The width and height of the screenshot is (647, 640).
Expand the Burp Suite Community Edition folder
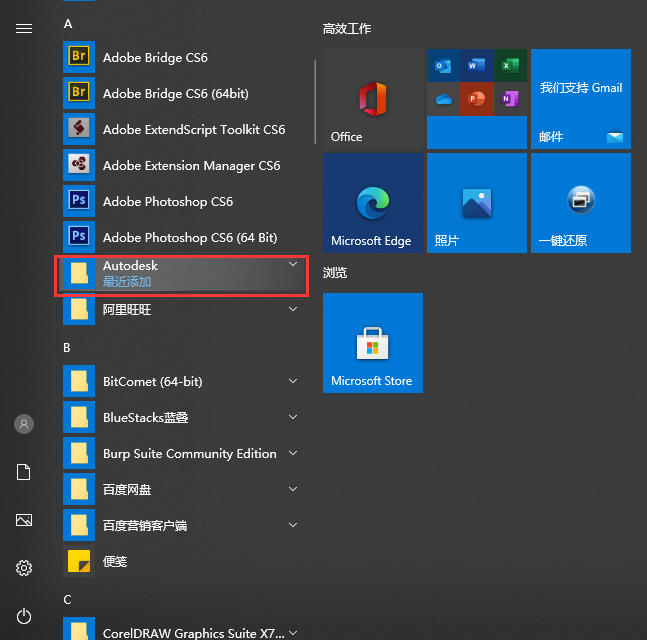point(293,453)
